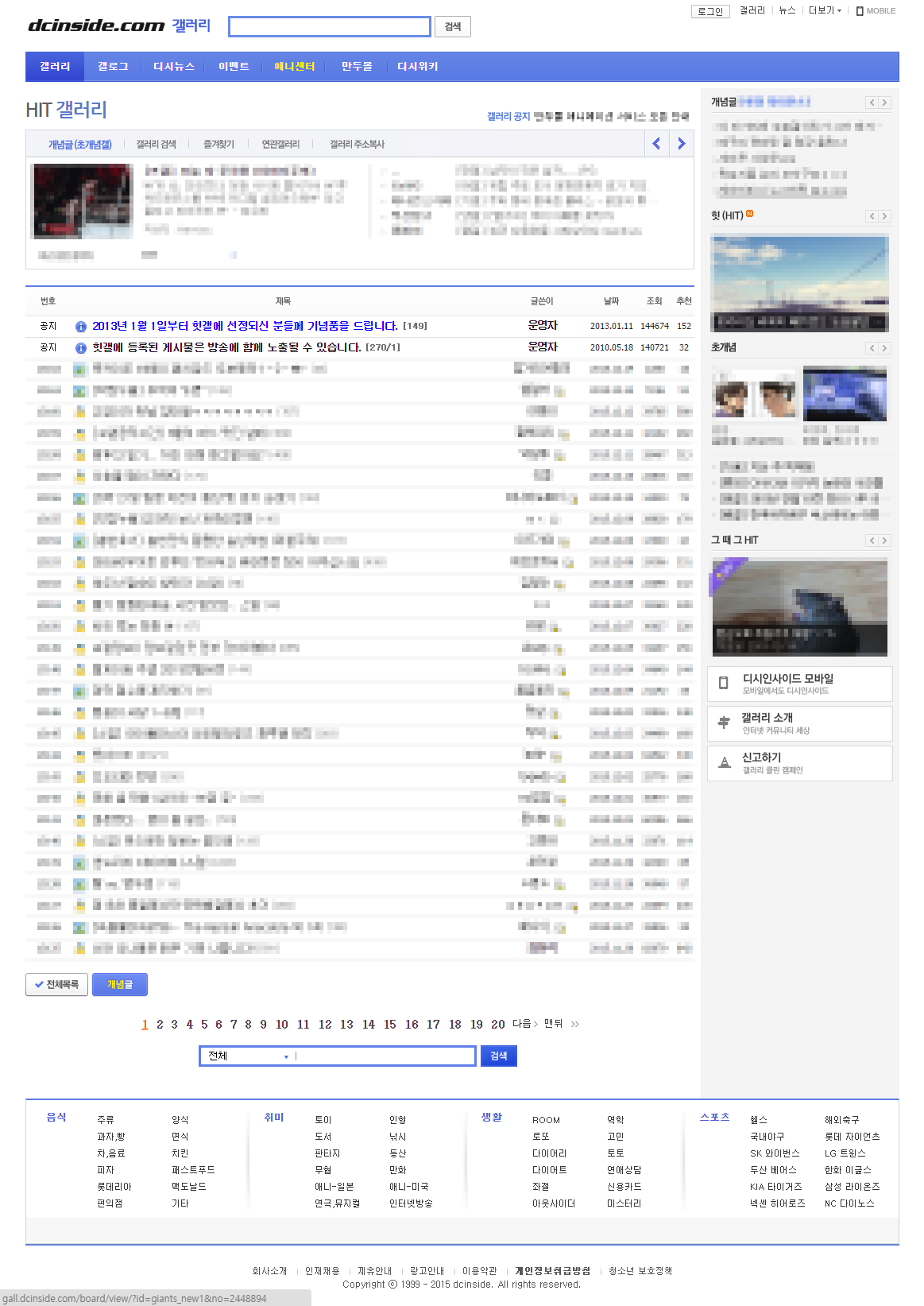The width and height of the screenshot is (924, 1306).
Task: Open 다이어트 under 생활 footer category
Action: tap(550, 1170)
